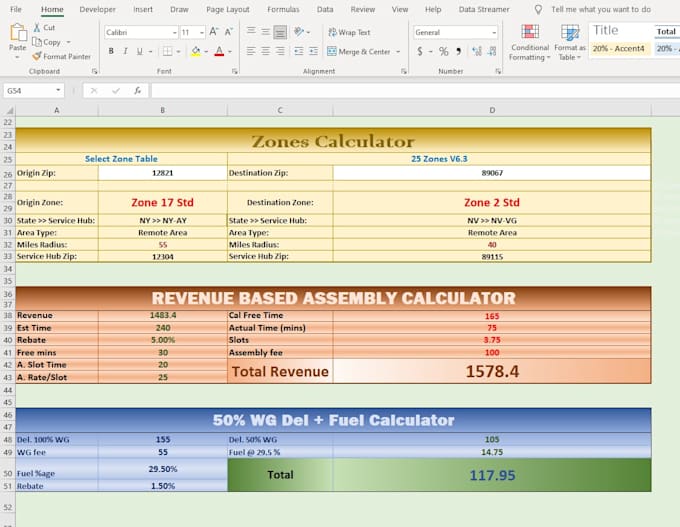Image resolution: width=680 pixels, height=527 pixels.
Task: Select Total Revenue value 1578.4
Action: point(492,371)
